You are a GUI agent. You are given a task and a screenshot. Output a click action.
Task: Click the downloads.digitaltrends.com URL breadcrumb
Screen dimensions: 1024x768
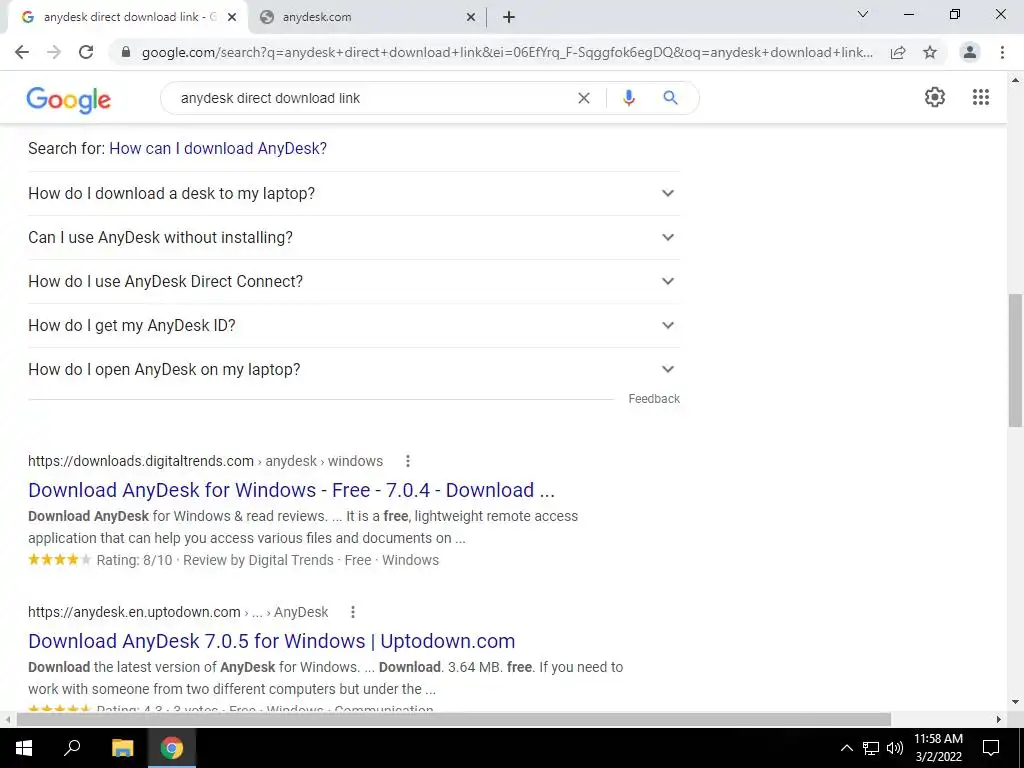click(205, 461)
